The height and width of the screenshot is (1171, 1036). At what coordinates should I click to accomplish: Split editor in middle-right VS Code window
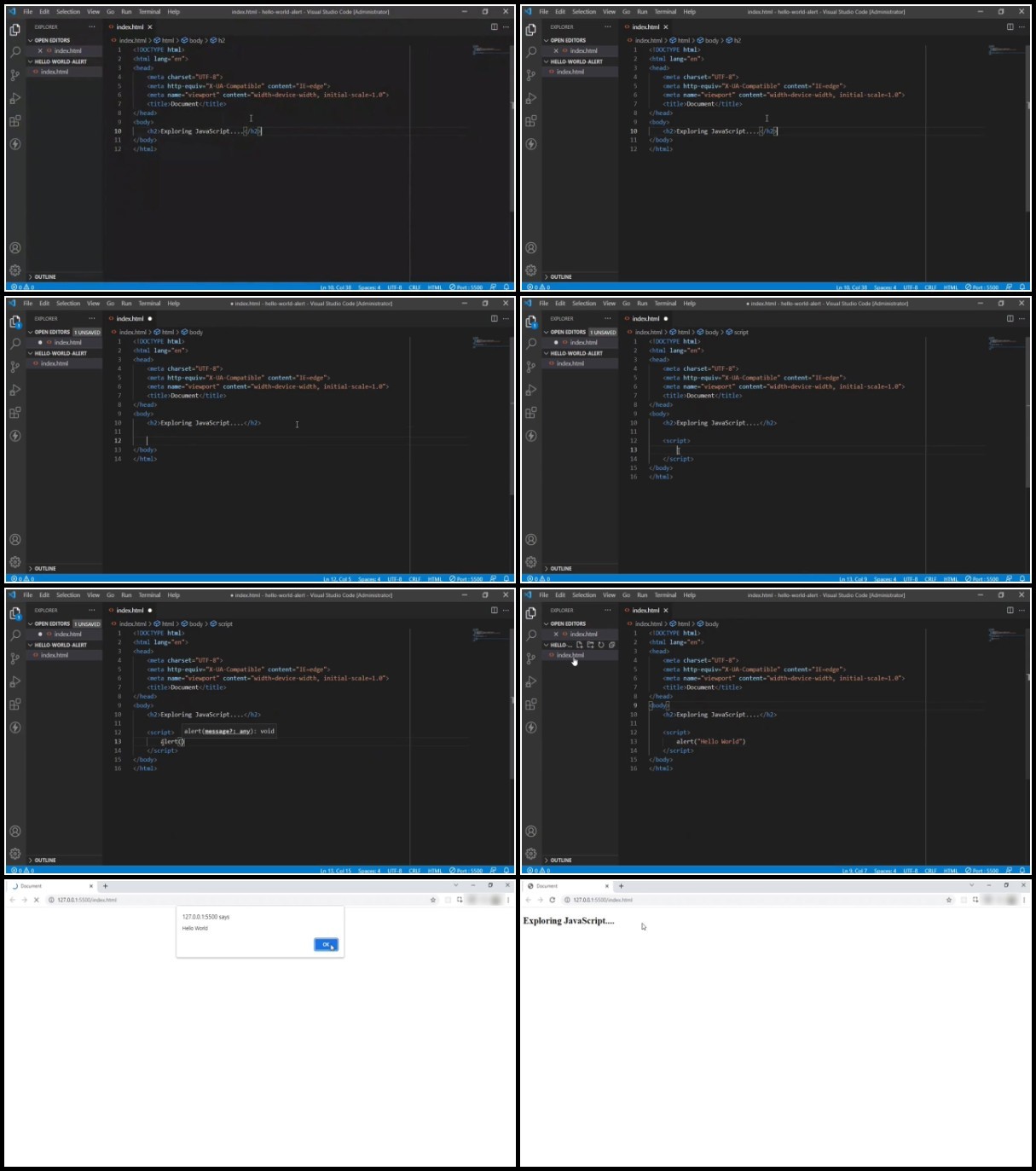1010,318
